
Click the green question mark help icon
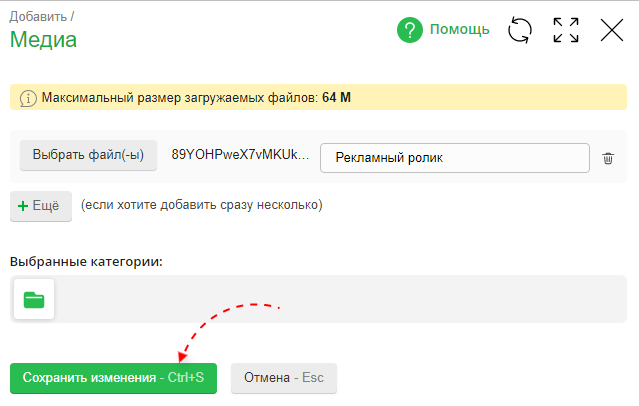[410, 30]
